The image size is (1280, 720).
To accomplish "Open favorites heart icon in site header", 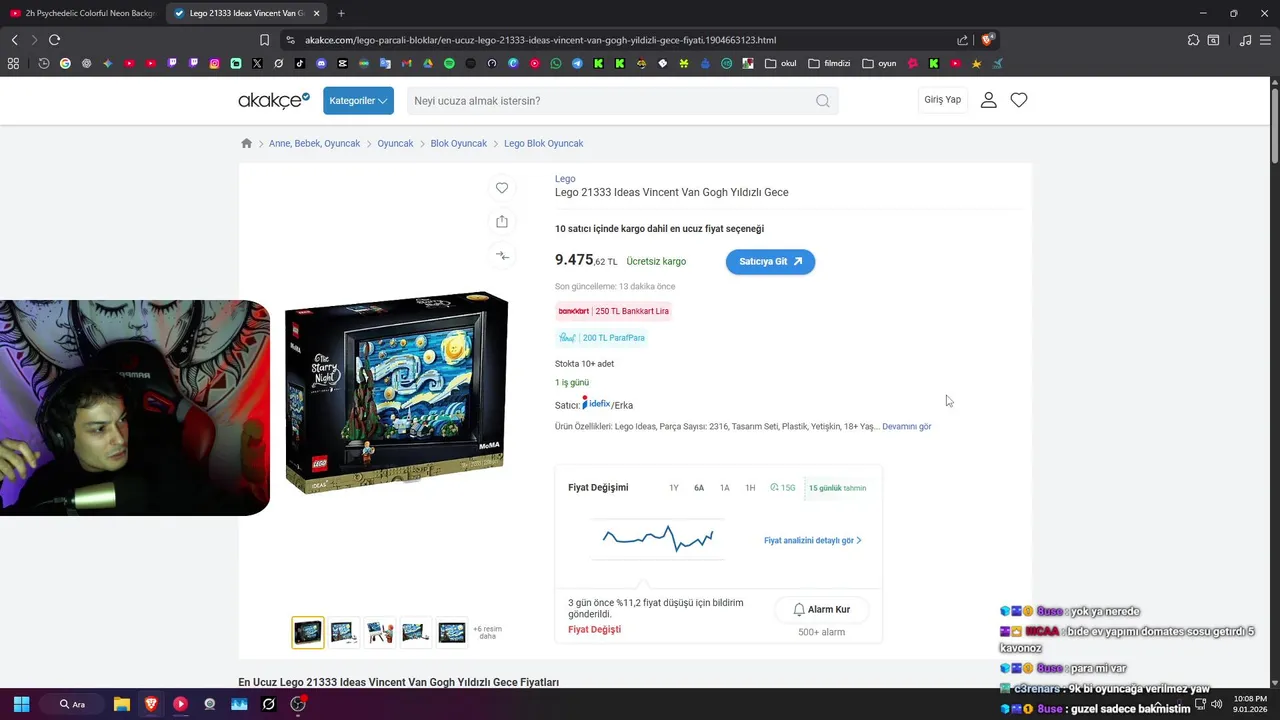I will 1019,100.
